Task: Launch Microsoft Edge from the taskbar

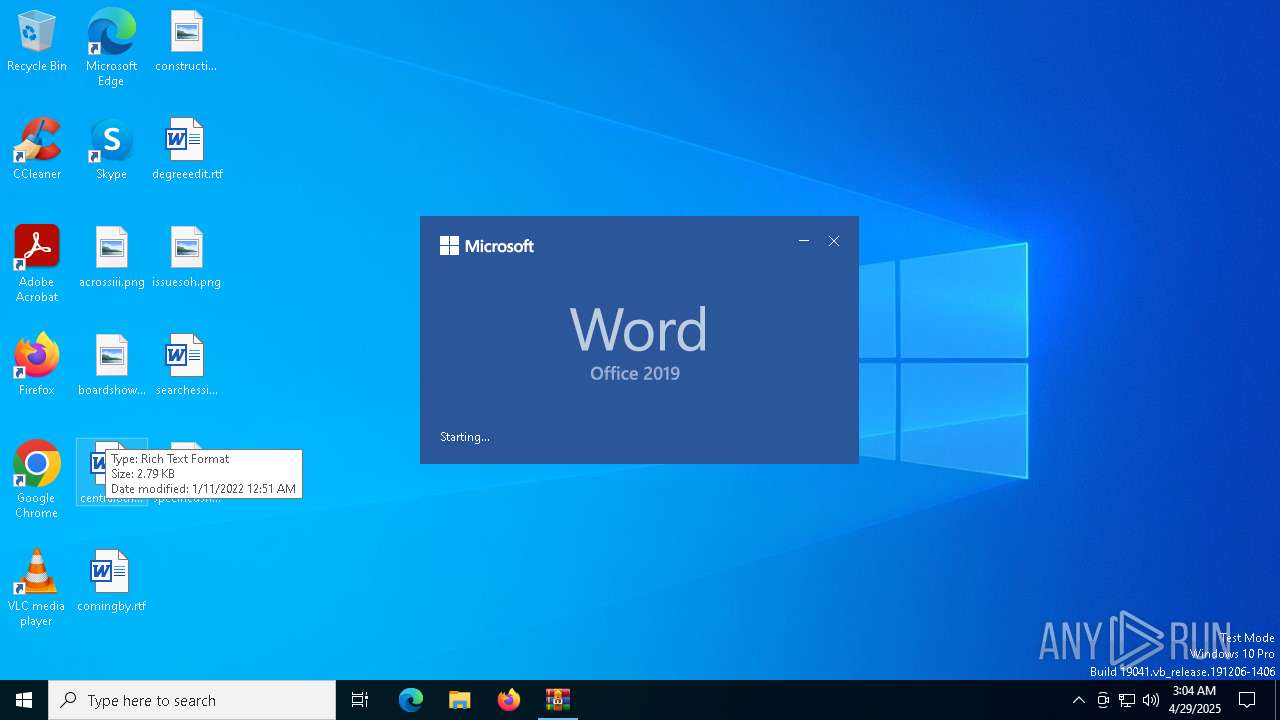Action: coord(411,700)
